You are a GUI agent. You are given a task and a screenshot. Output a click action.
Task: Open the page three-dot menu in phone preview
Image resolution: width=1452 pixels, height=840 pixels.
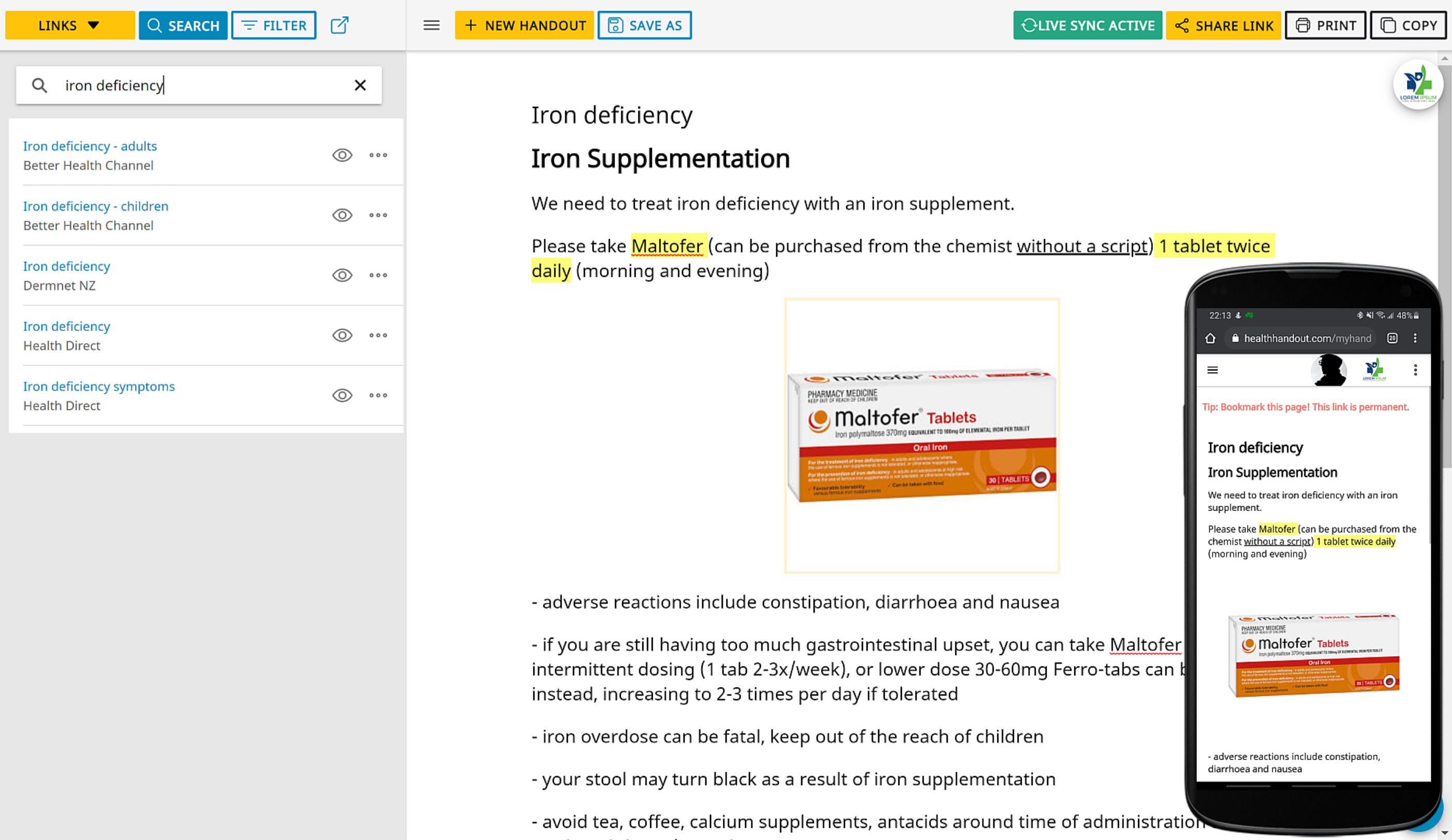click(1415, 370)
